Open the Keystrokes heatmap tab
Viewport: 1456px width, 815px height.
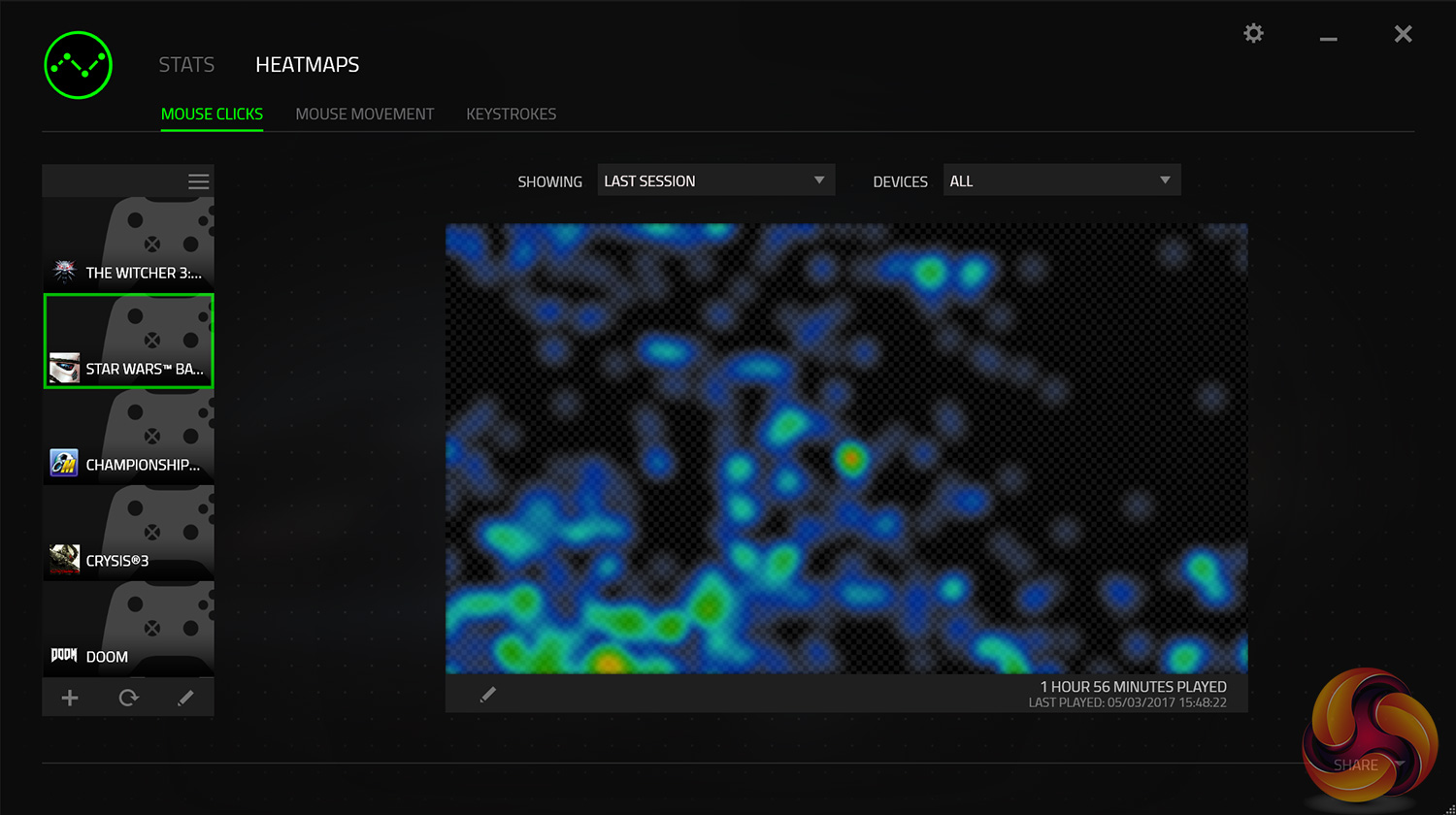coord(511,114)
